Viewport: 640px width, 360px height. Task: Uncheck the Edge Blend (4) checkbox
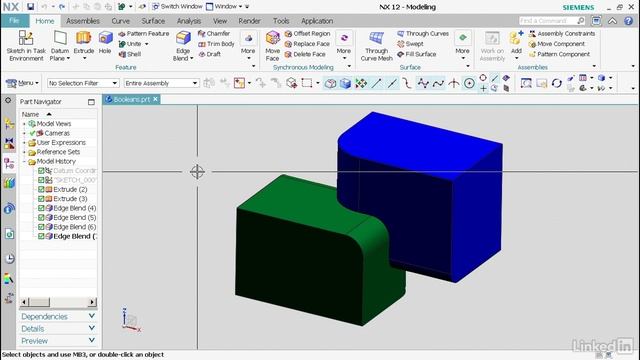tap(41, 208)
